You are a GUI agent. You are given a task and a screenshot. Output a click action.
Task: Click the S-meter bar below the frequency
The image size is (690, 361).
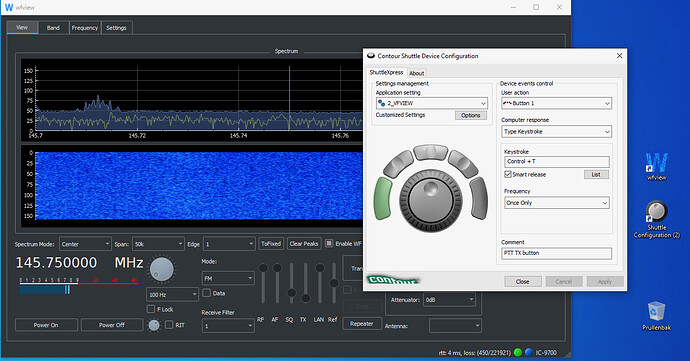point(79,287)
